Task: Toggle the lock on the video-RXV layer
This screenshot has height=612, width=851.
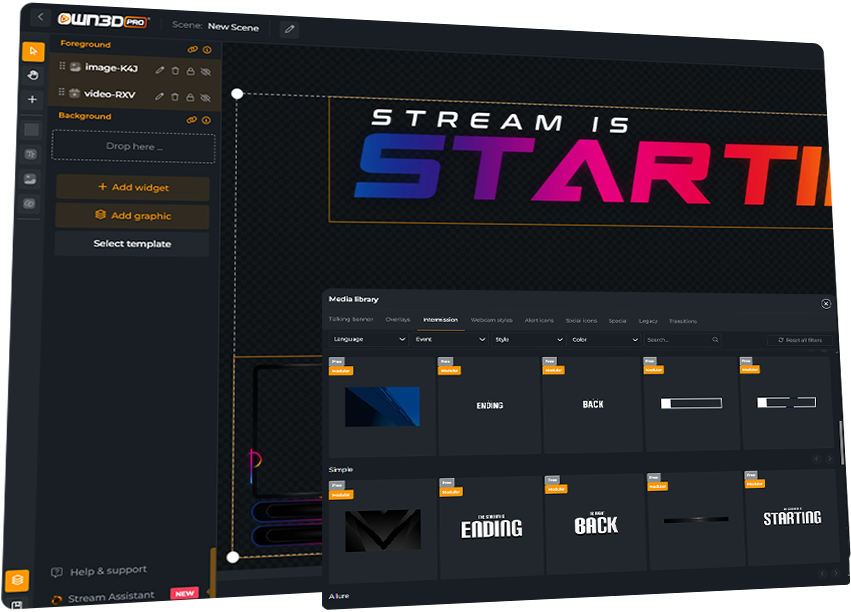Action: point(190,97)
